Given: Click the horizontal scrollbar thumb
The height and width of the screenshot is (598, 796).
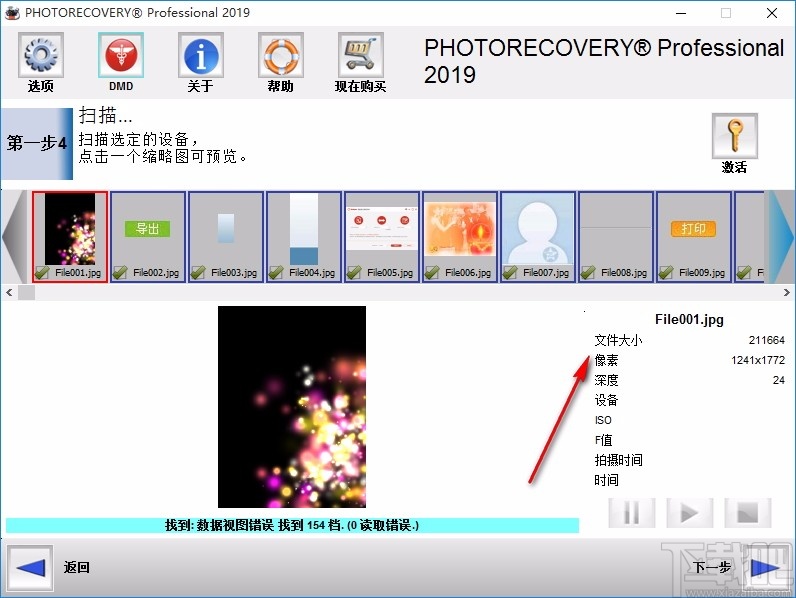Looking at the screenshot, I should tap(26, 292).
